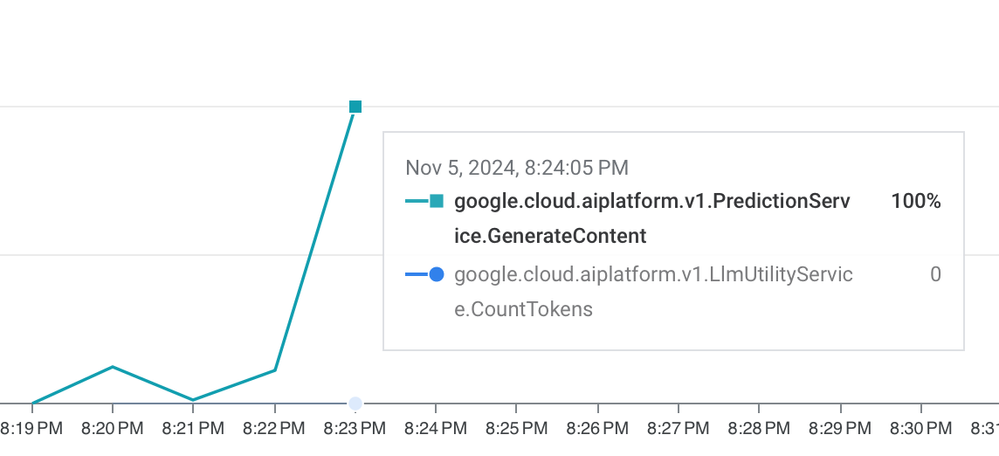Screen dimensions: 999x456
Task: Click the 8:30 PM axis label
Action: coord(921,429)
